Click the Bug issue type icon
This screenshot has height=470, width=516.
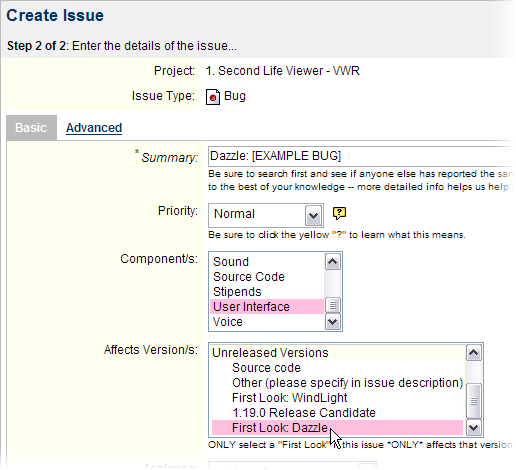click(213, 97)
